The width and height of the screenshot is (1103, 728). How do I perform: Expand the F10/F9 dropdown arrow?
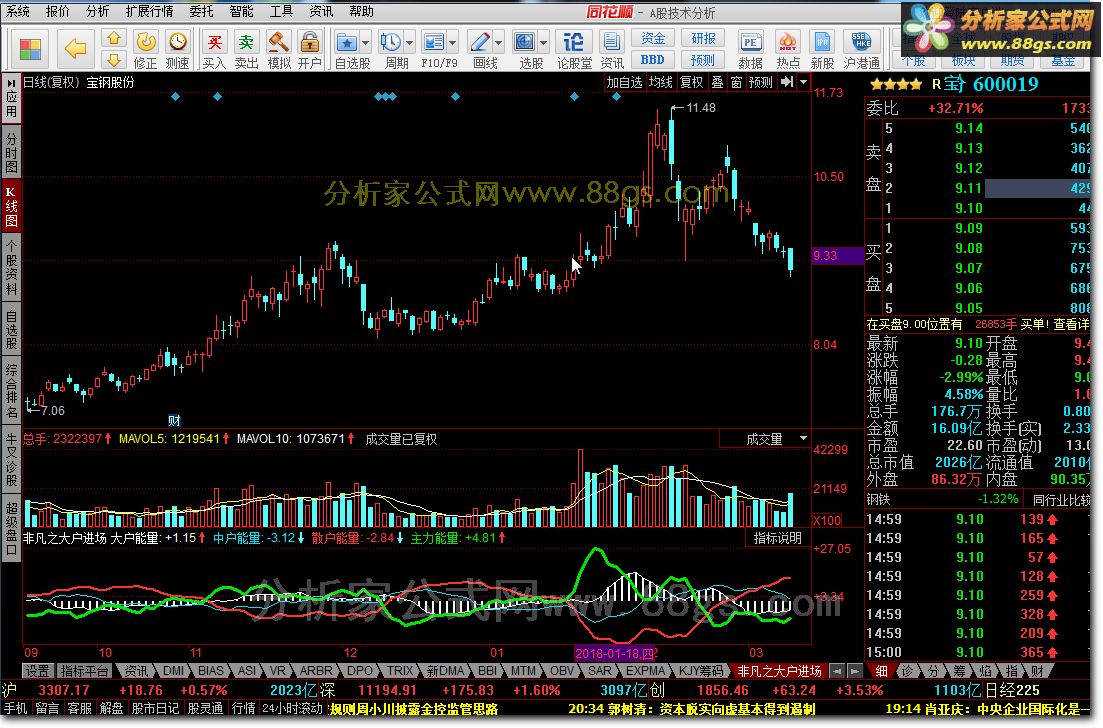pos(453,42)
